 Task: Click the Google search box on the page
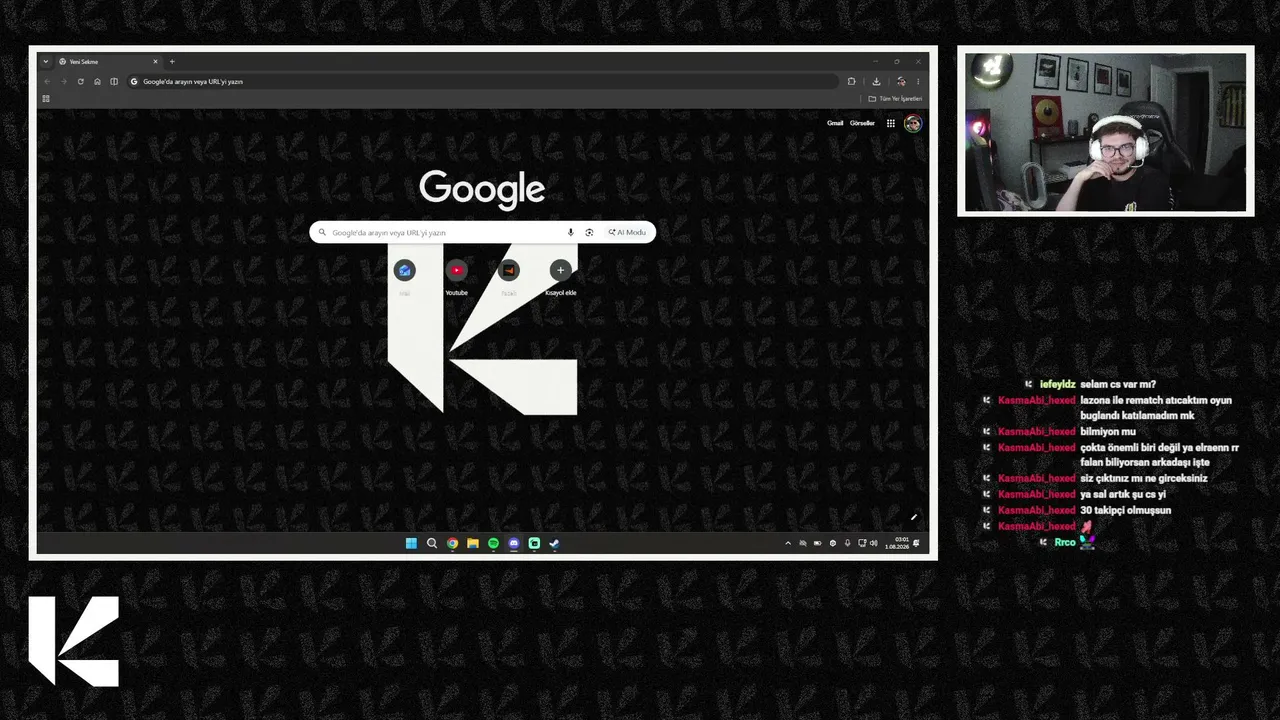coord(482,232)
